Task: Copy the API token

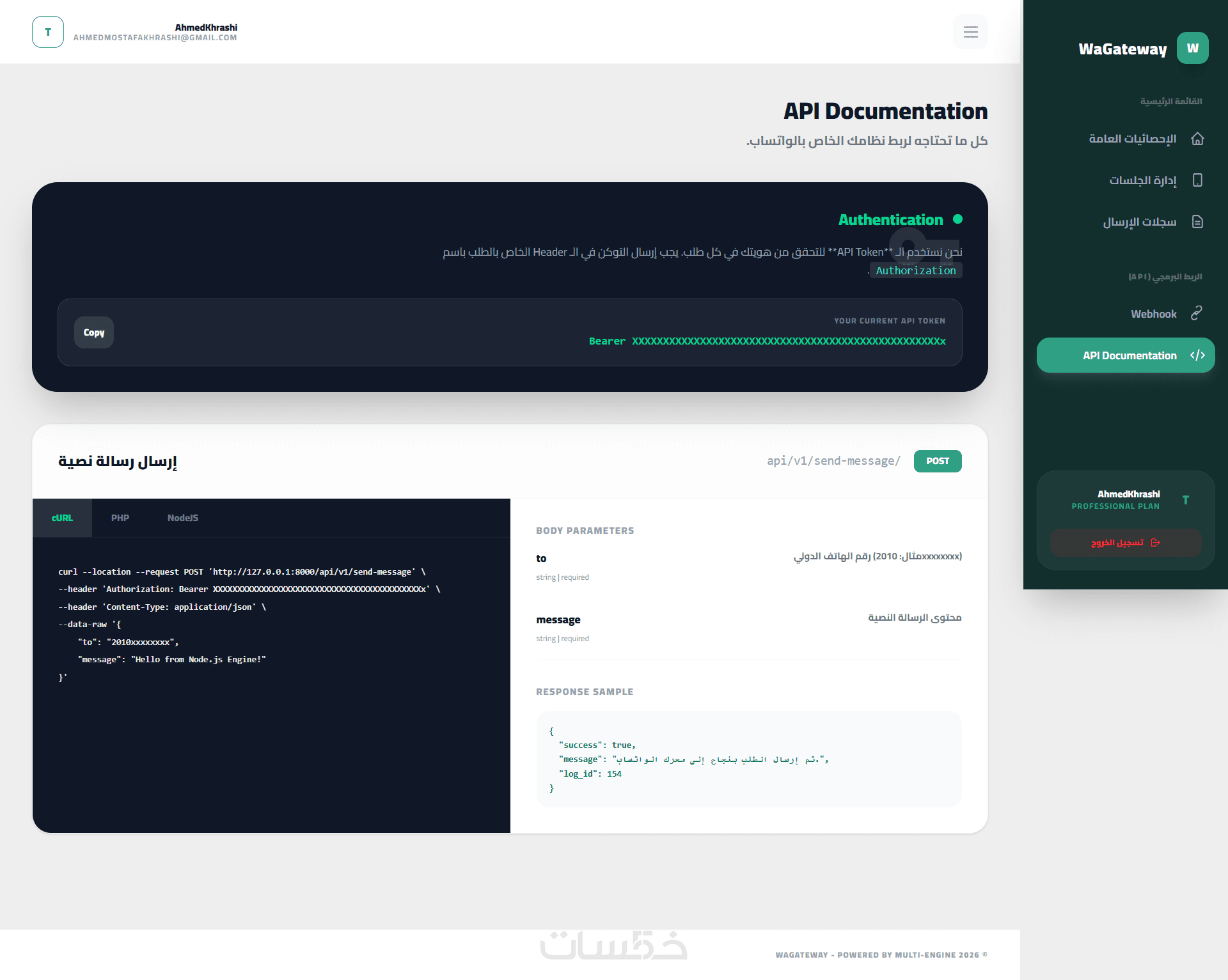Action: pos(94,332)
